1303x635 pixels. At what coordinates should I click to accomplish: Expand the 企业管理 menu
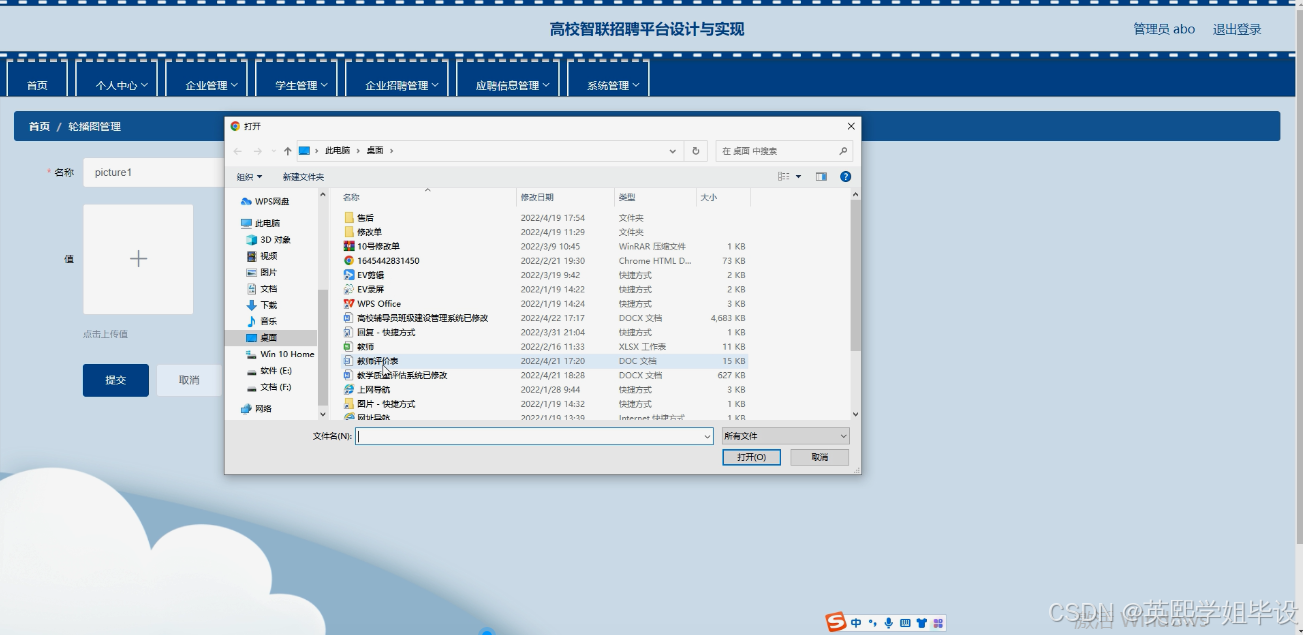[211, 85]
